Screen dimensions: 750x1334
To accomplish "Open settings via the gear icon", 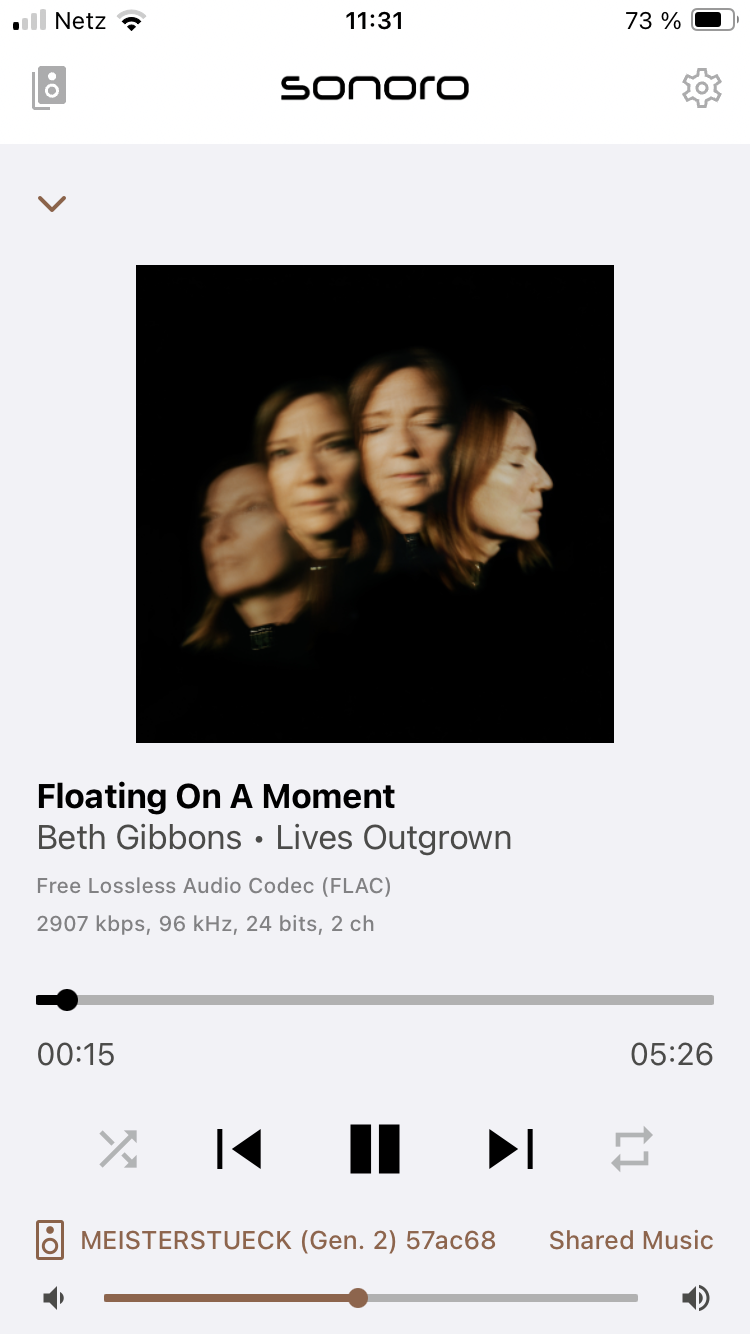I will point(701,88).
